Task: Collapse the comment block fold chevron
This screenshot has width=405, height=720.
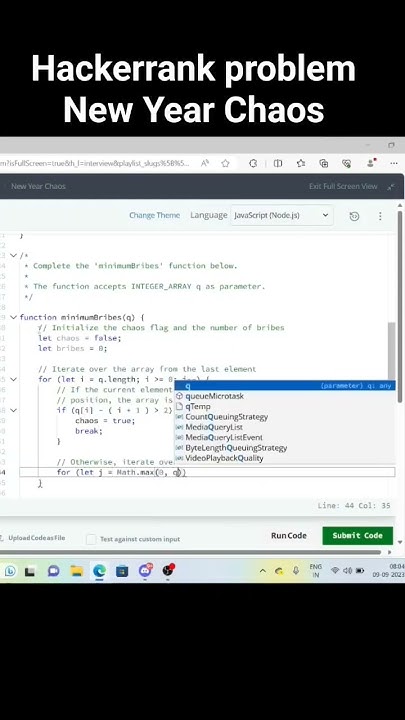Action: pyautogui.click(x=14, y=255)
